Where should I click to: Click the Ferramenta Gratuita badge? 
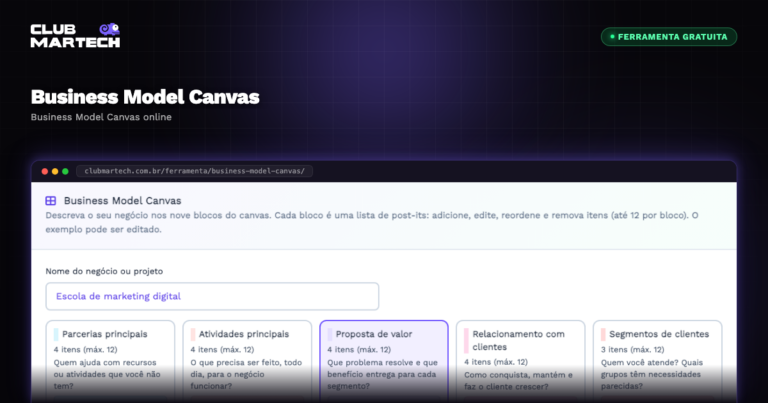[669, 37]
